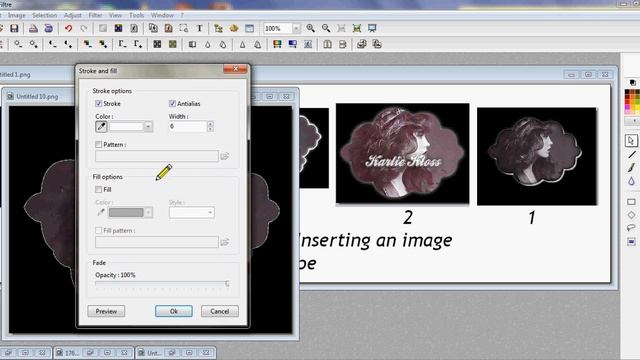Image resolution: width=640 pixels, height=360 pixels.
Task: Open the fill Style dropdown
Action: click(x=191, y=212)
